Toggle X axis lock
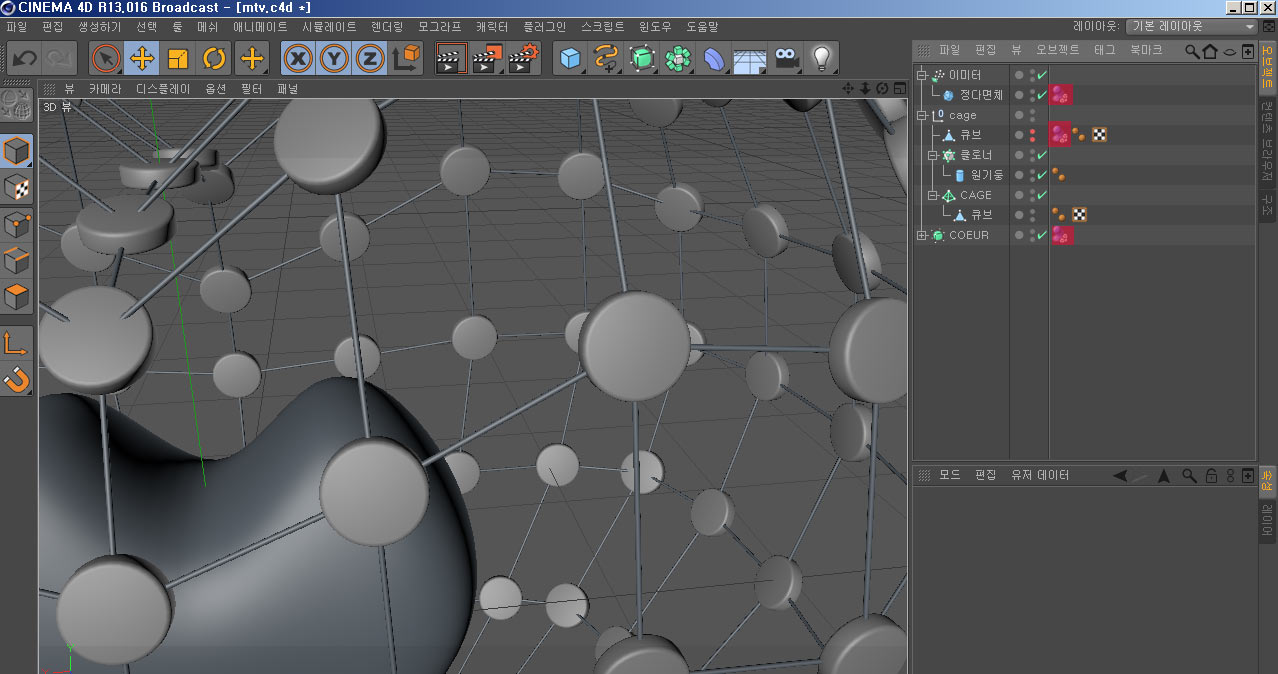 point(298,58)
